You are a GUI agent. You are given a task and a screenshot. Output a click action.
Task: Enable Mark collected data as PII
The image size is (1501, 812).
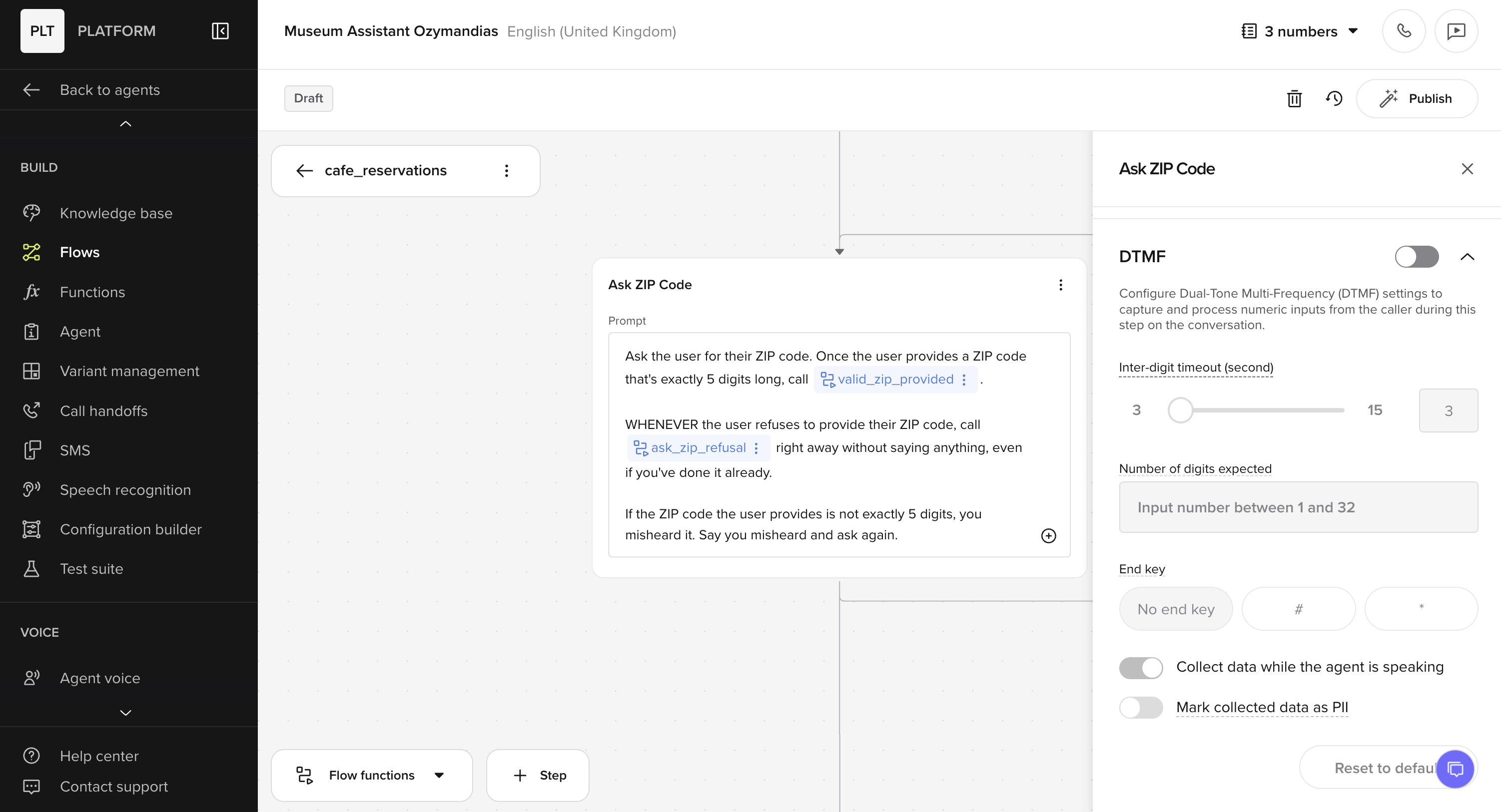tap(1140, 708)
